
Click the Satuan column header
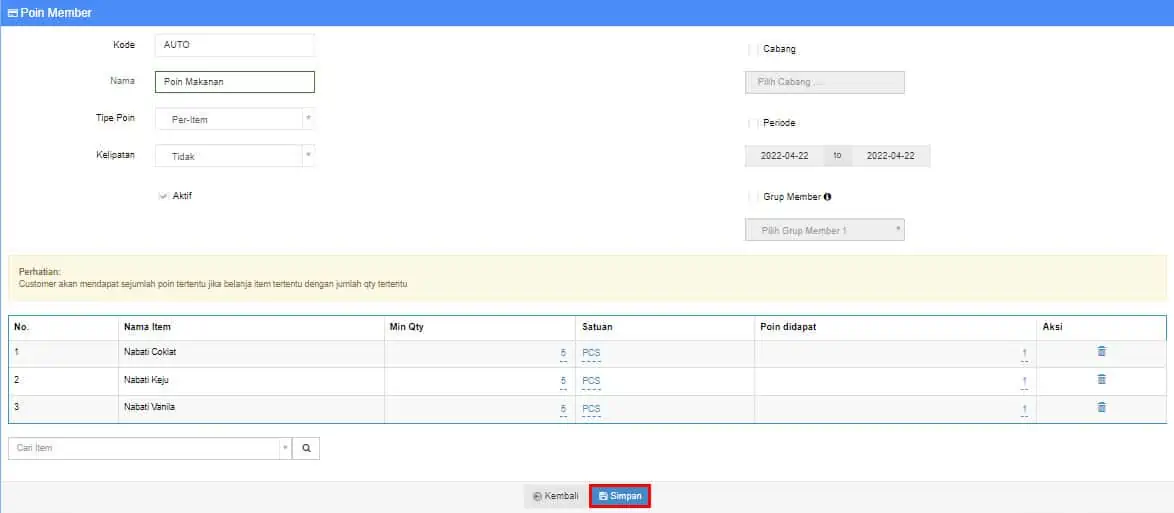(596, 327)
